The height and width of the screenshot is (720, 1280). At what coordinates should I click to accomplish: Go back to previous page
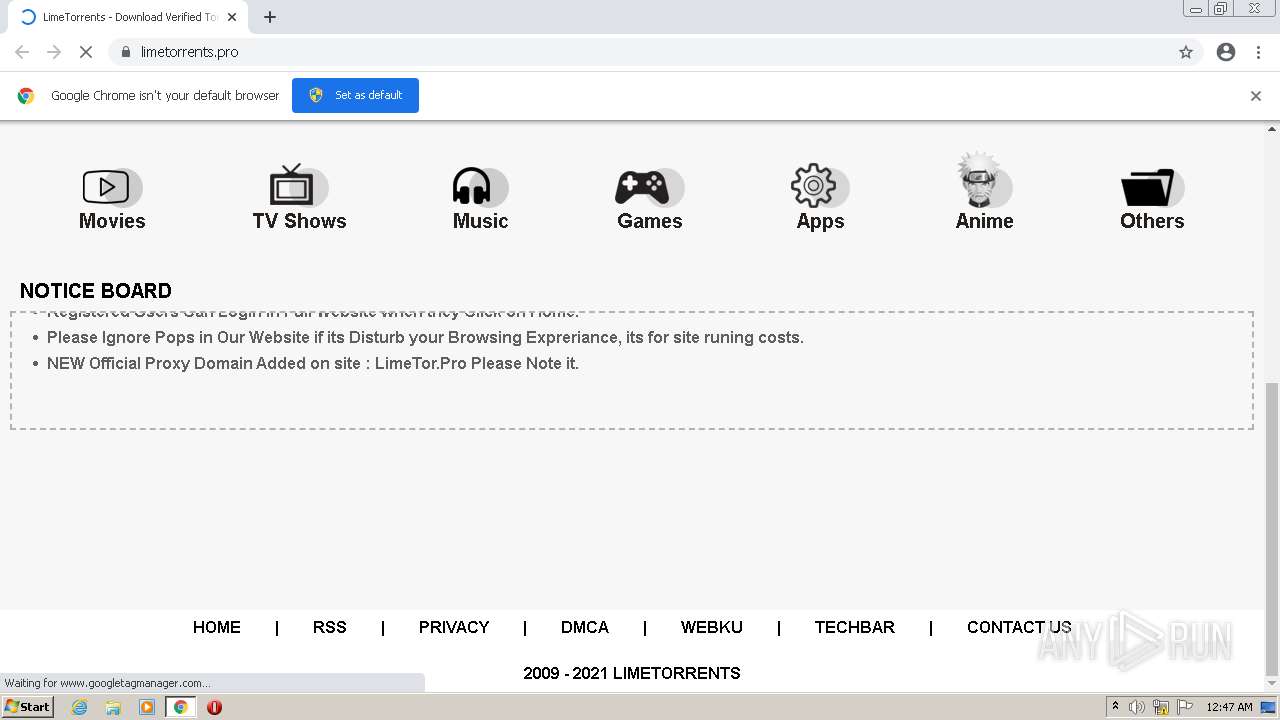coord(22,52)
